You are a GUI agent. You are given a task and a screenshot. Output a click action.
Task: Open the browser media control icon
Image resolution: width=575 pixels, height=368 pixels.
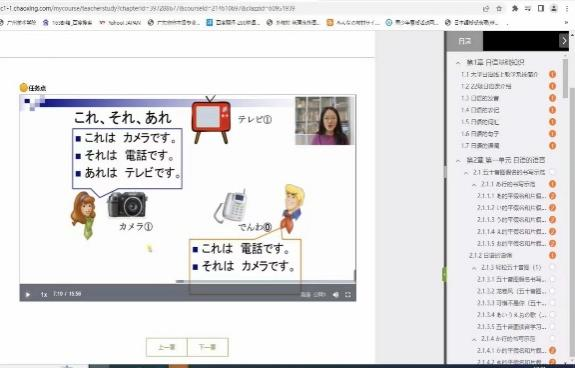(528, 8)
